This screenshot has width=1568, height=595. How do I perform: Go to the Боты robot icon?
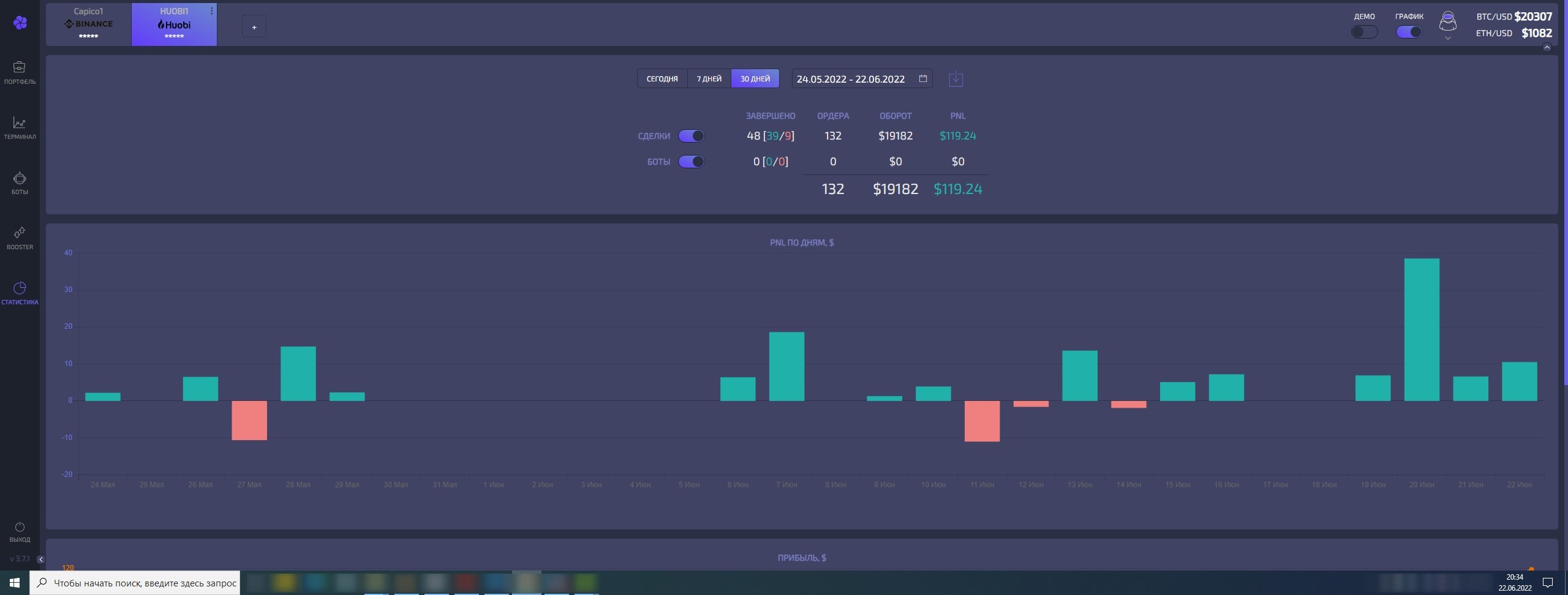pyautogui.click(x=20, y=178)
